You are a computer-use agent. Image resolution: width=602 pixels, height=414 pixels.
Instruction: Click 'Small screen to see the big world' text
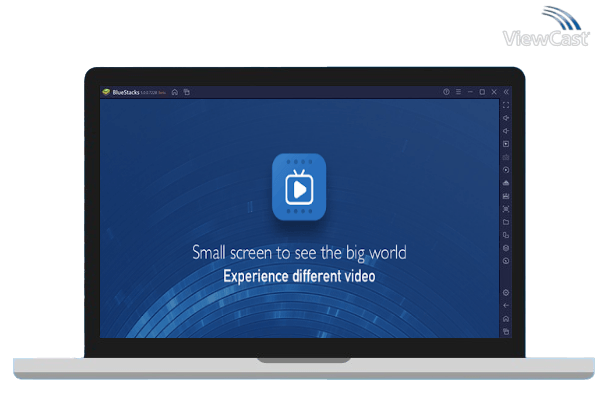coord(299,253)
